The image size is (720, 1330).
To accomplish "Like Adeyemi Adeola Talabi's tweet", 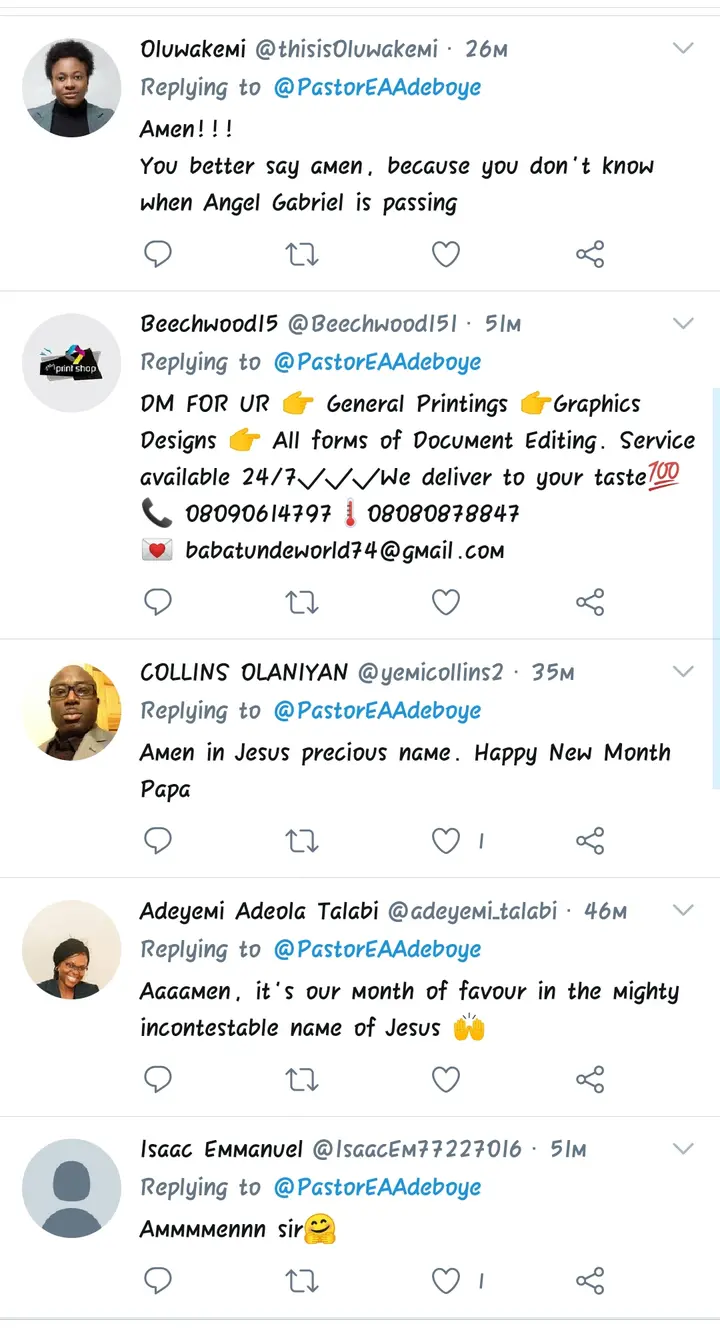I will click(446, 1080).
